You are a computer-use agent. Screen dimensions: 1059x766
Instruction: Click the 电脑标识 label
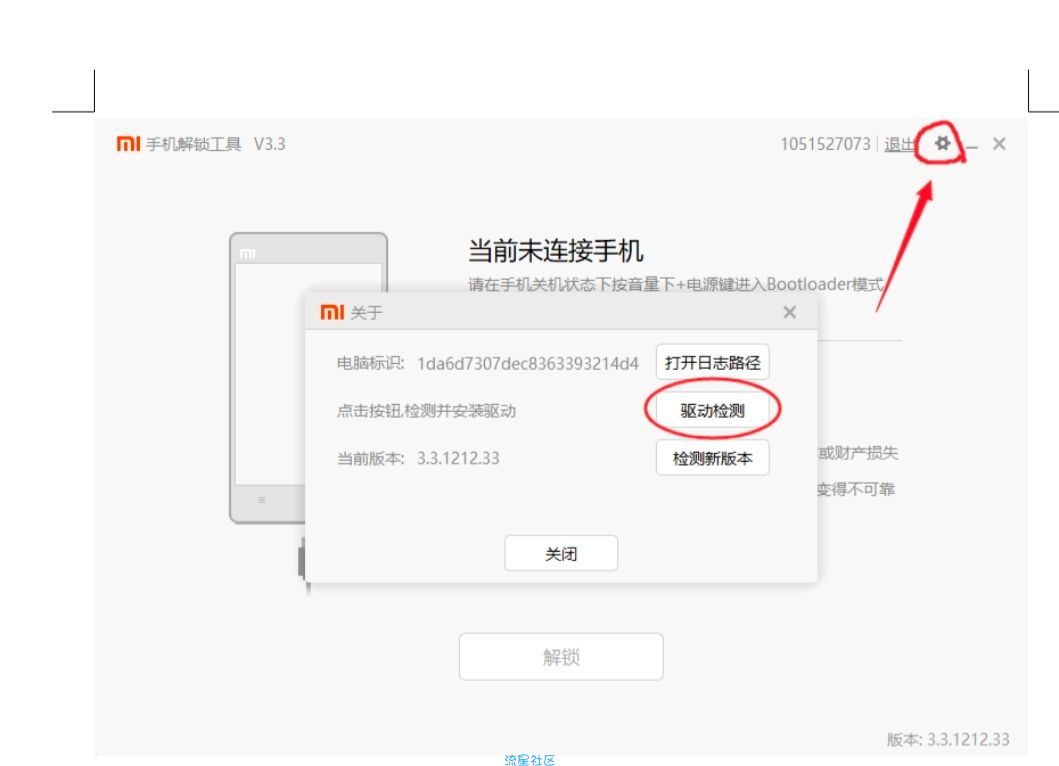pos(371,363)
